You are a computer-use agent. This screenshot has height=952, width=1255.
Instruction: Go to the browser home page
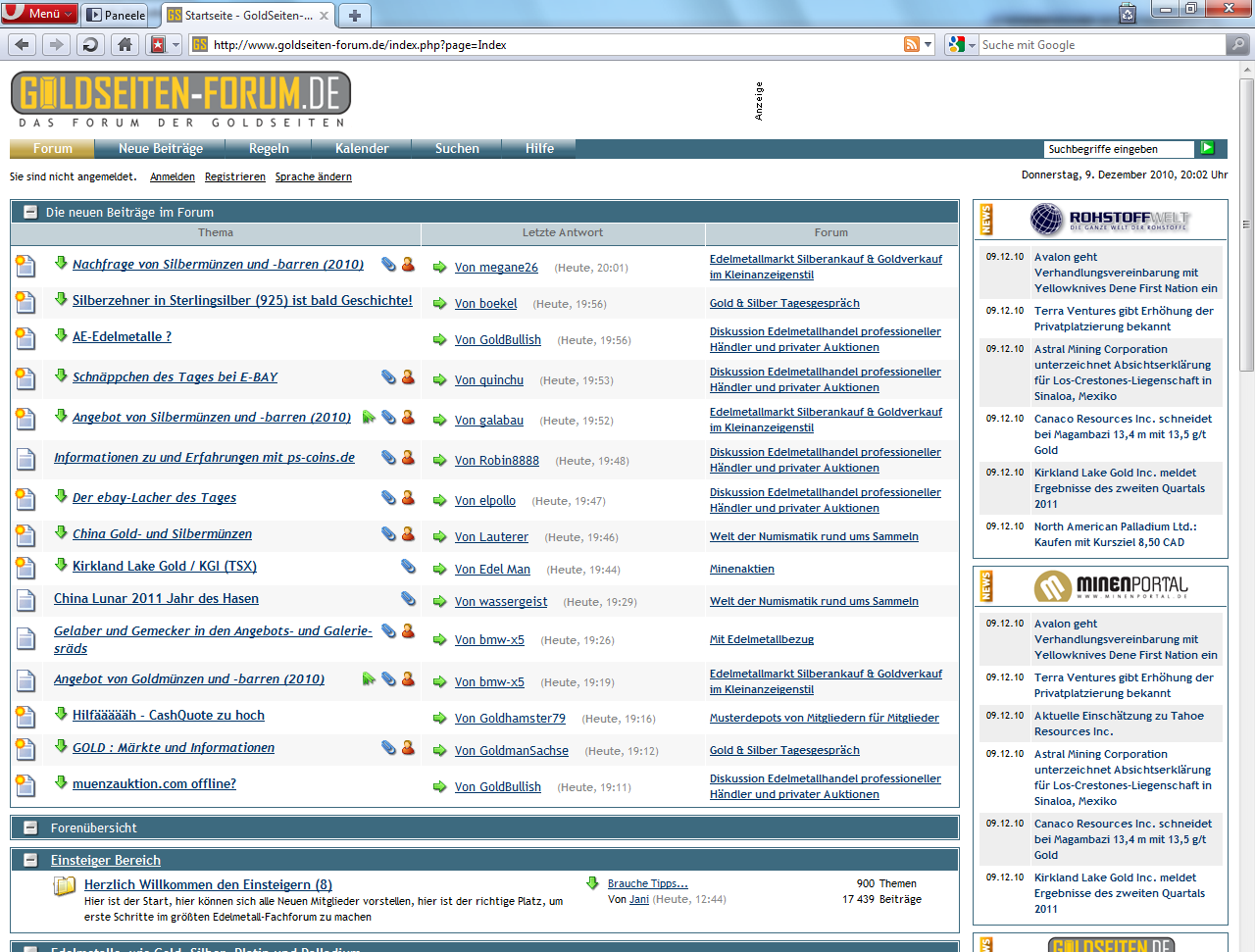[x=125, y=44]
